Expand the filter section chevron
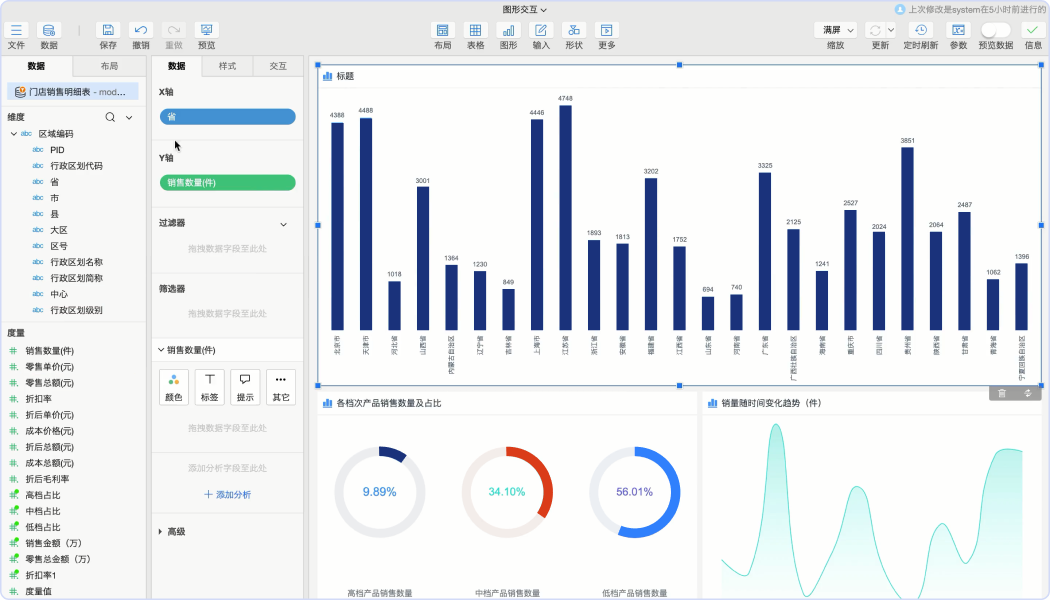 283,224
